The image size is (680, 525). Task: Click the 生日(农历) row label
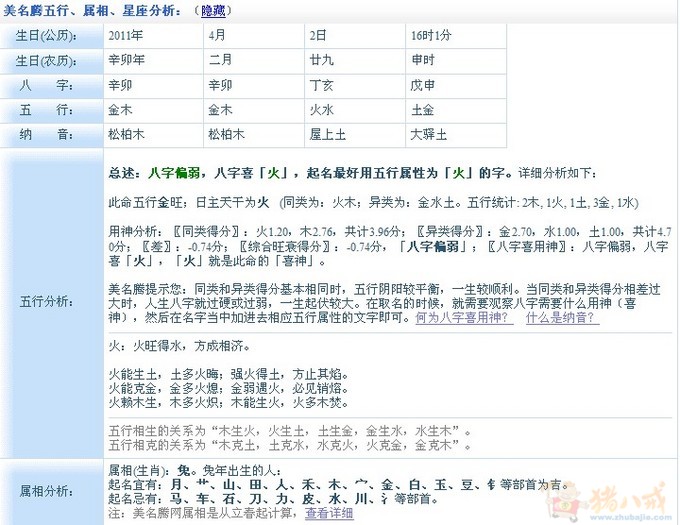[x=46, y=61]
